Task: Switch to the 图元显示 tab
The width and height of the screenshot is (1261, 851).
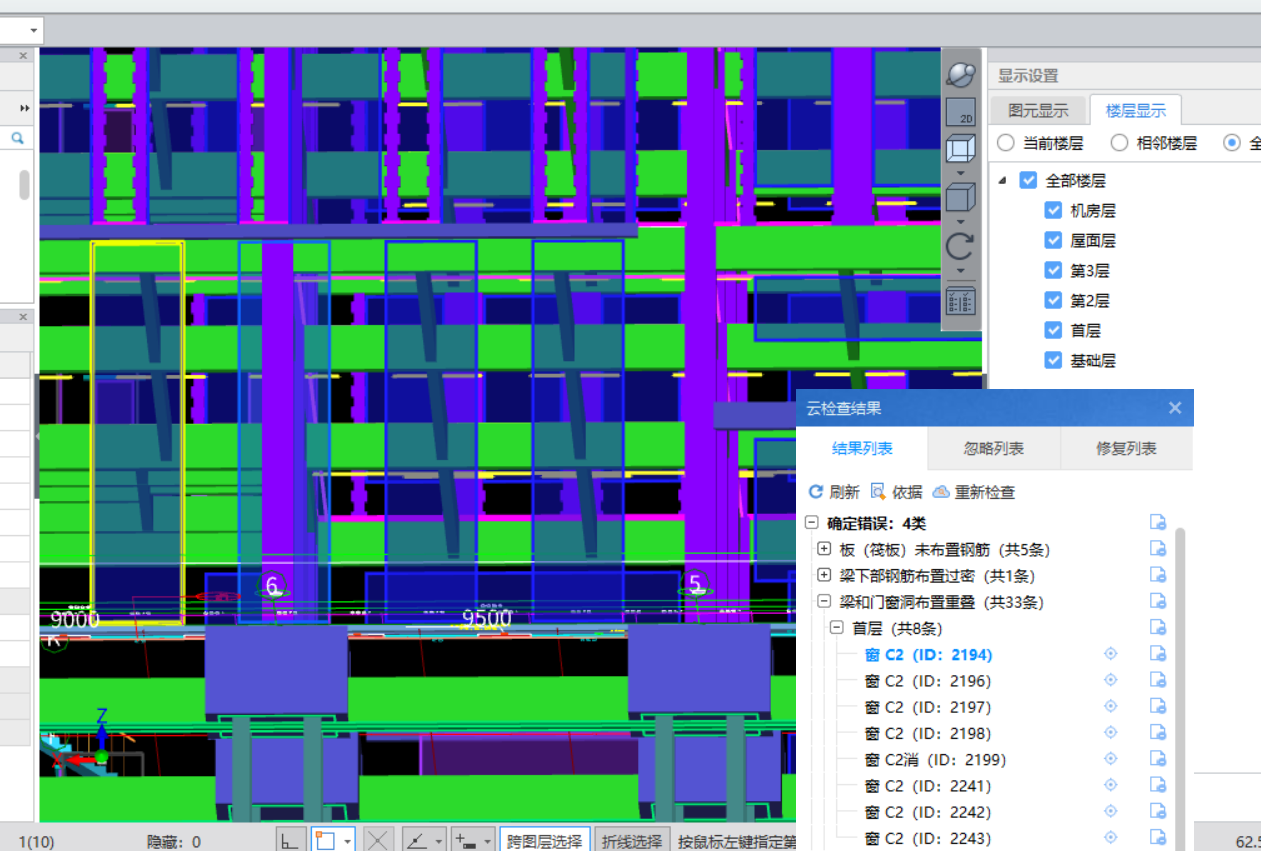Action: 1038,110
